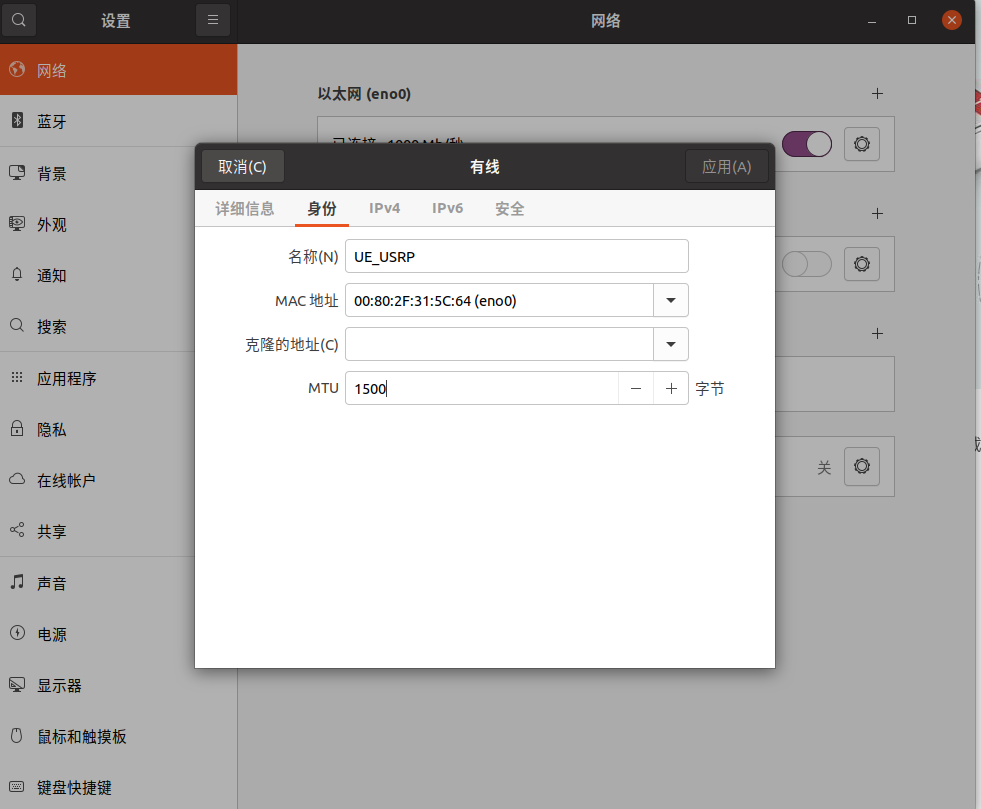
Task: Open the 在线帐户 settings label
Action: click(66, 481)
